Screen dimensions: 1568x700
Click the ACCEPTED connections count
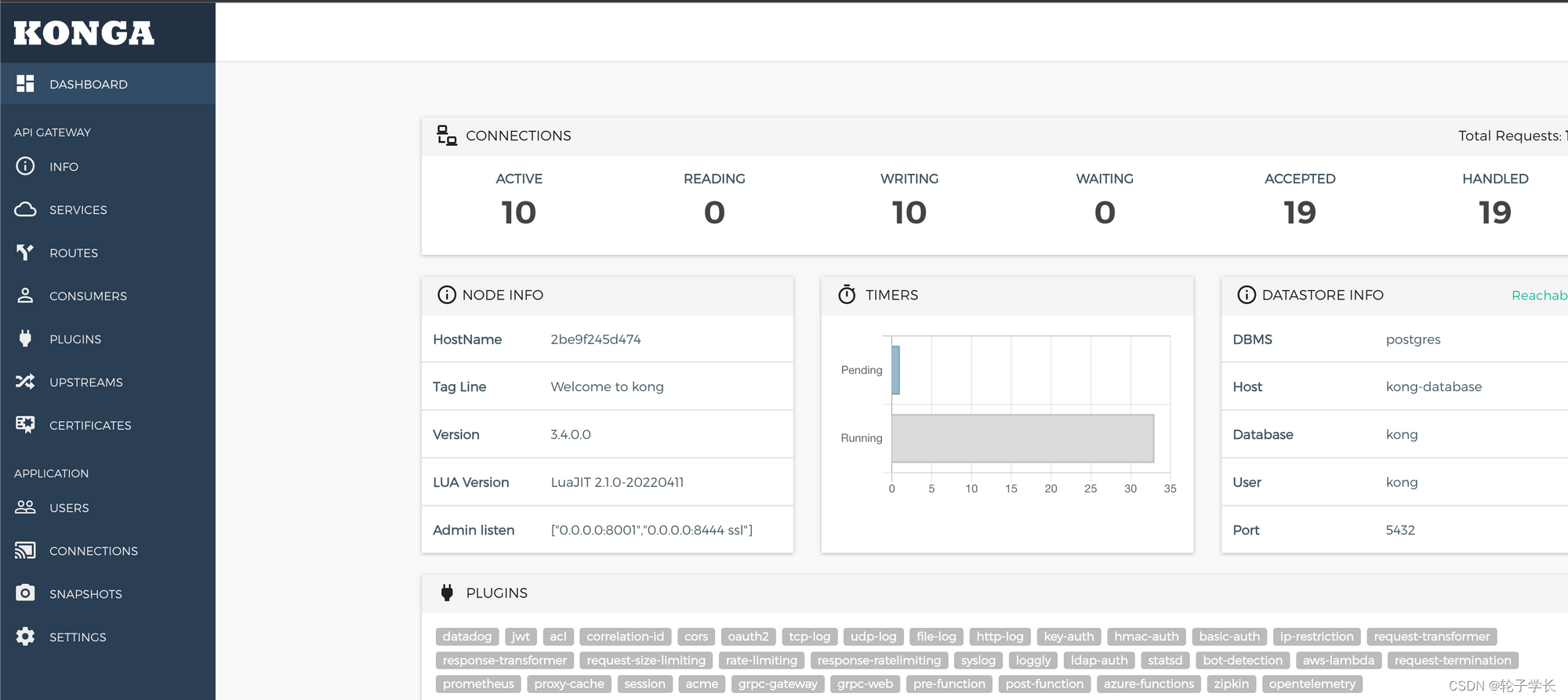1300,212
